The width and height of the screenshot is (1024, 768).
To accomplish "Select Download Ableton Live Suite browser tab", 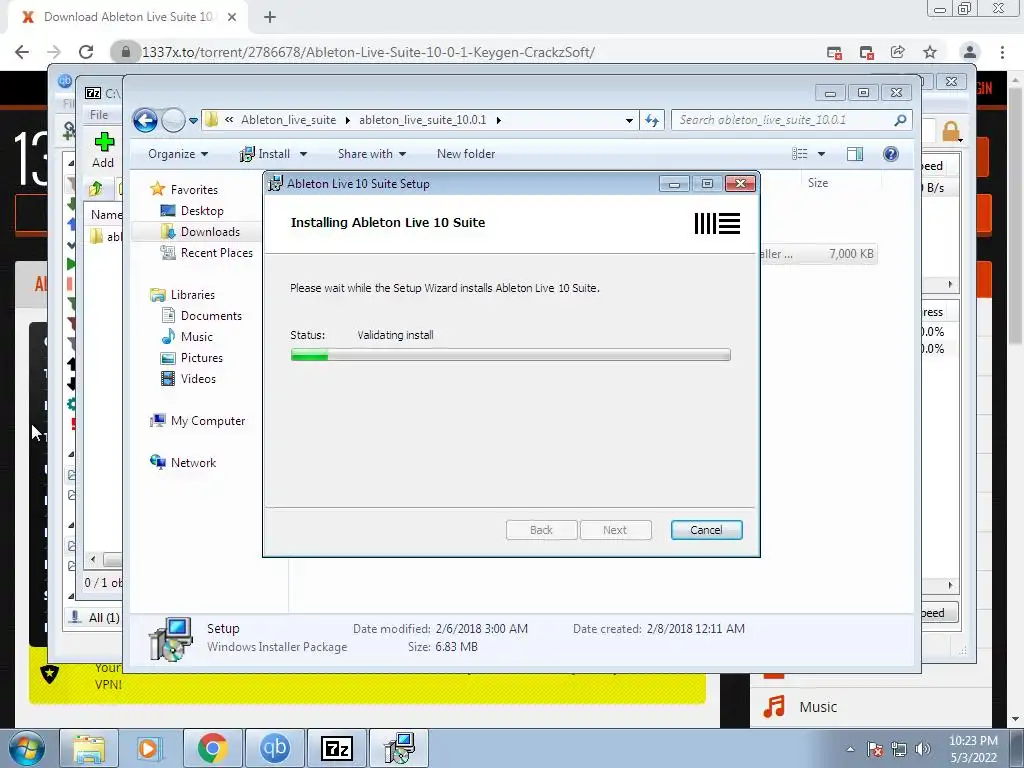I will tap(127, 17).
